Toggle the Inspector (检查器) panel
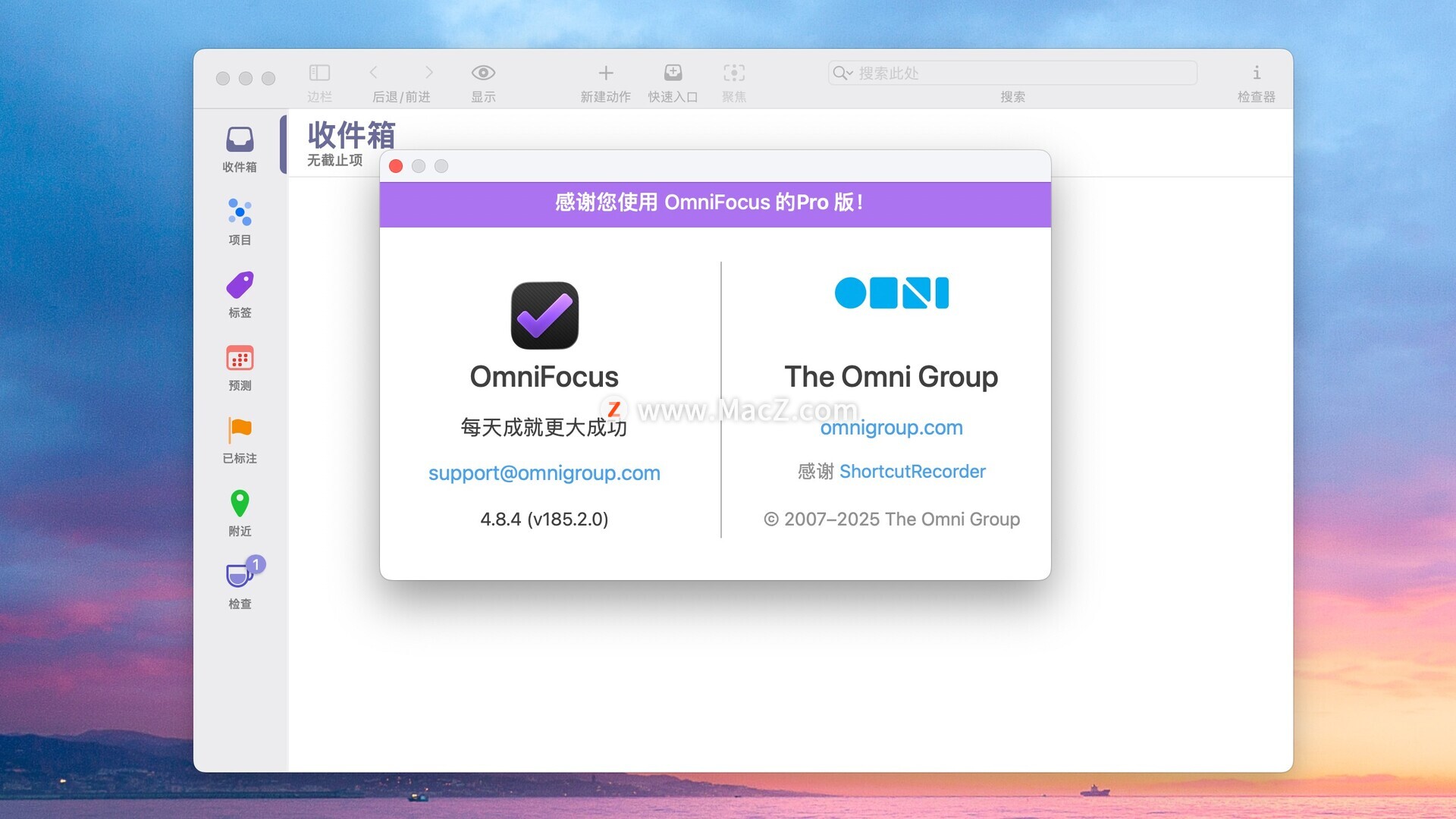 point(1256,73)
